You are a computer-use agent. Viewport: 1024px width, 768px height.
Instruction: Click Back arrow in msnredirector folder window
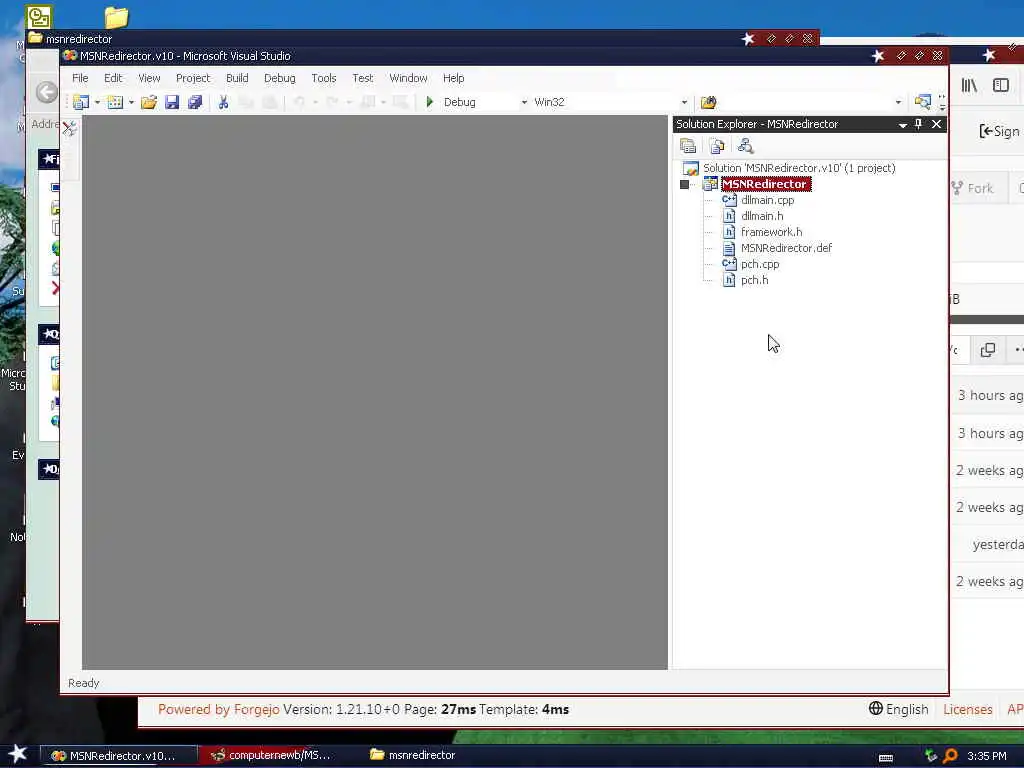(47, 92)
